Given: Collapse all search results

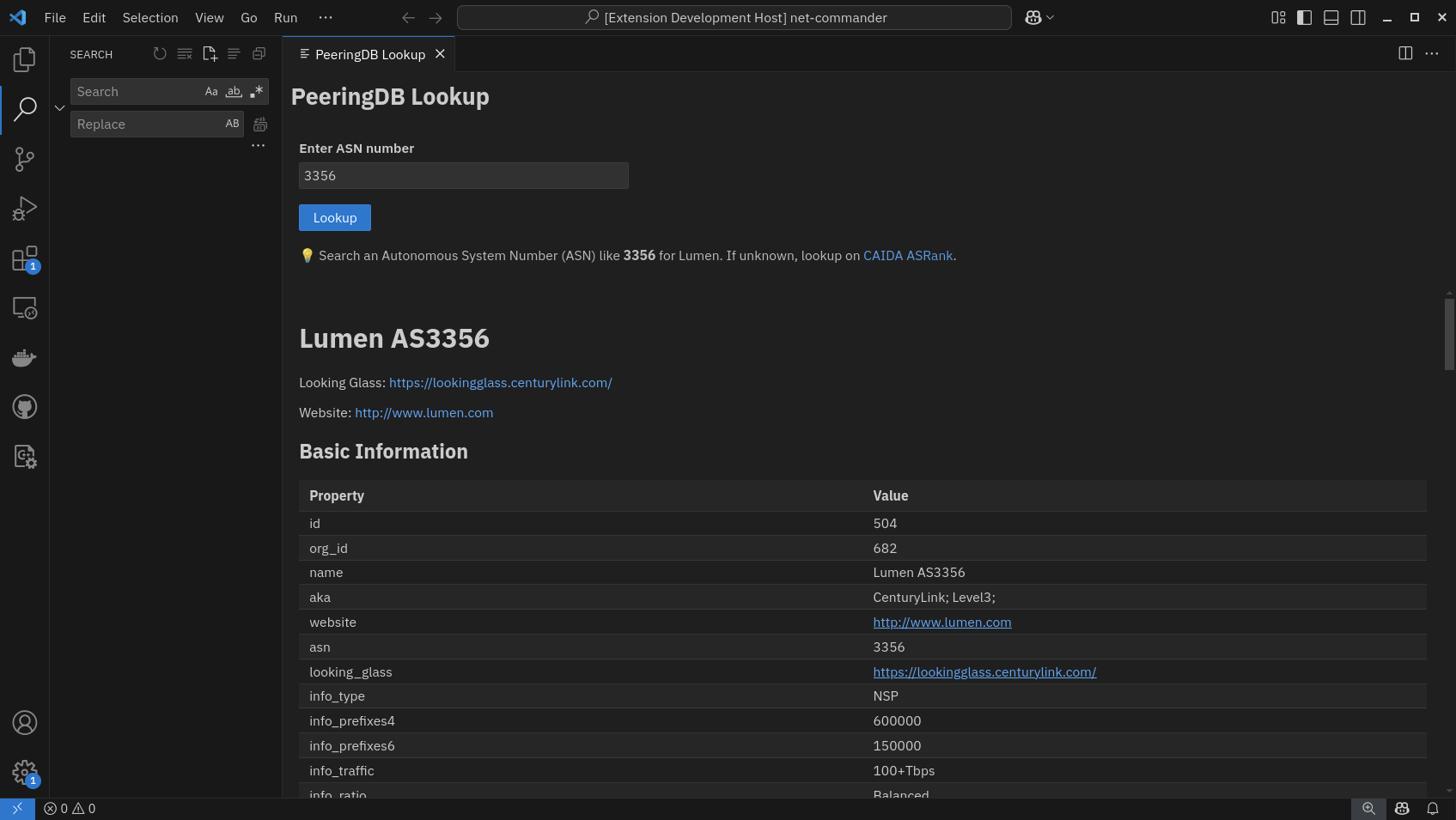Looking at the screenshot, I should point(259,54).
